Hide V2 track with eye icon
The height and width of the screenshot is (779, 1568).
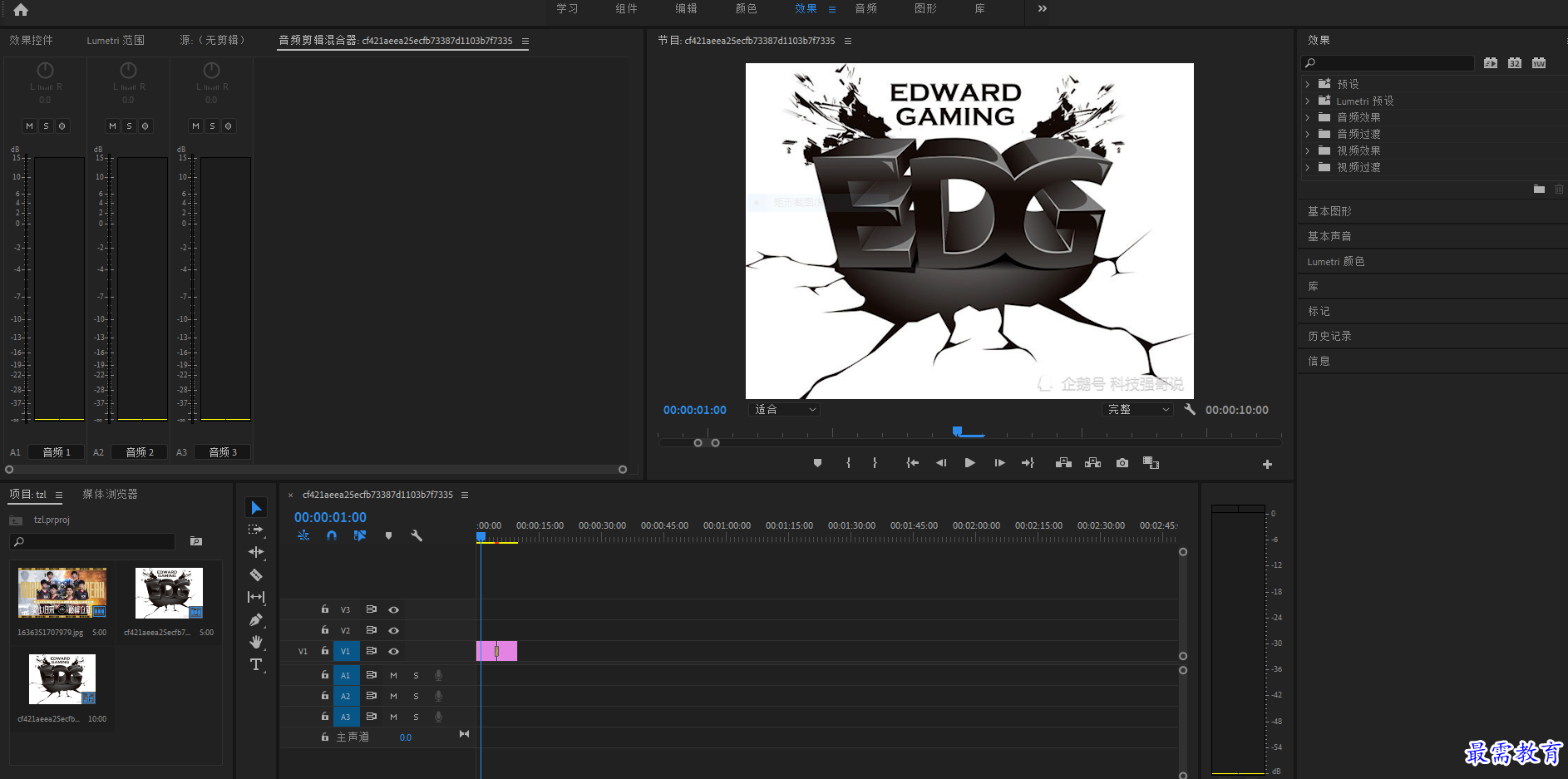[x=394, y=630]
